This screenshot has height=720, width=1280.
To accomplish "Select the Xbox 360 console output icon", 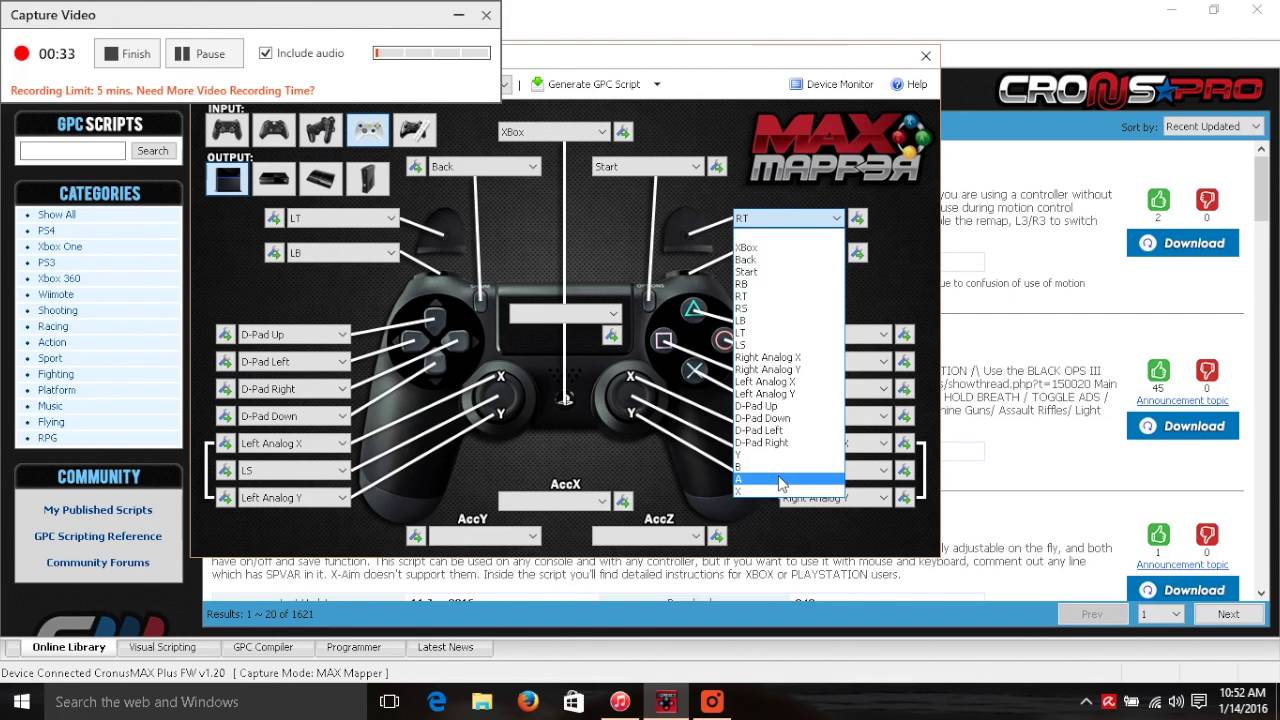I will pos(367,179).
